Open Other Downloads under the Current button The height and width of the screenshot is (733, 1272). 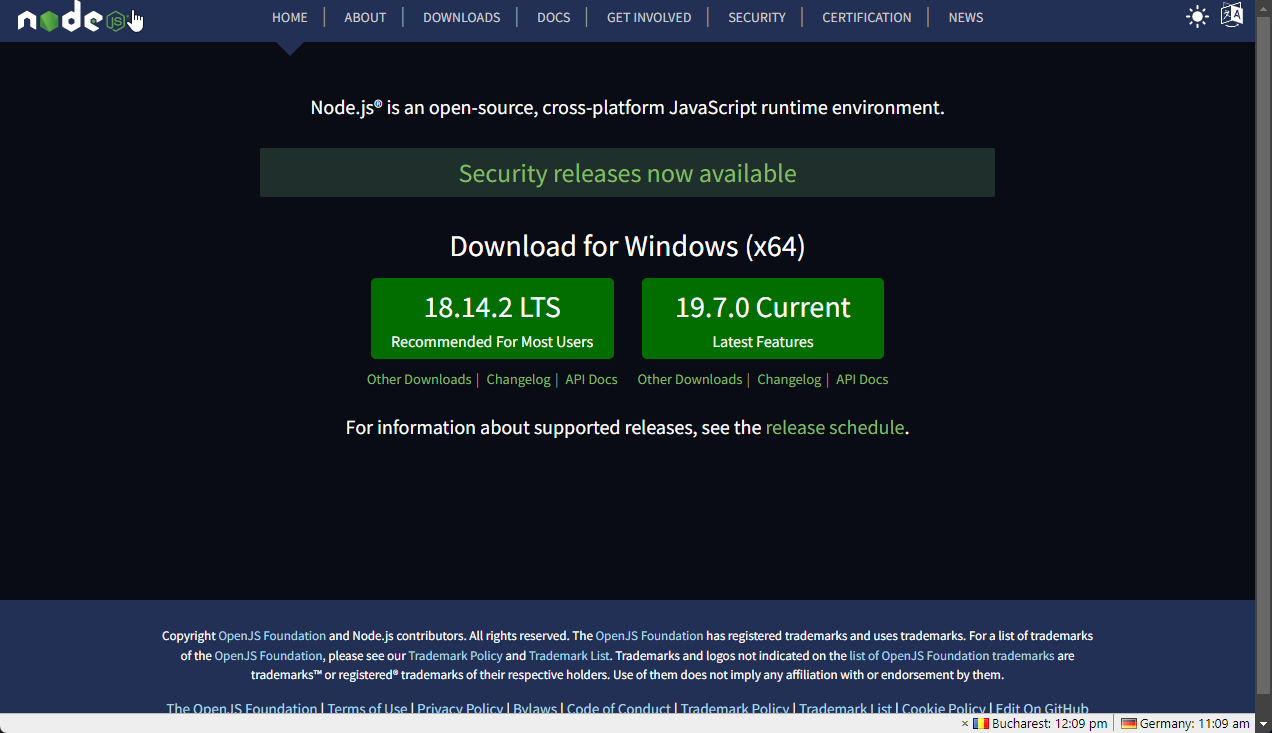(690, 380)
